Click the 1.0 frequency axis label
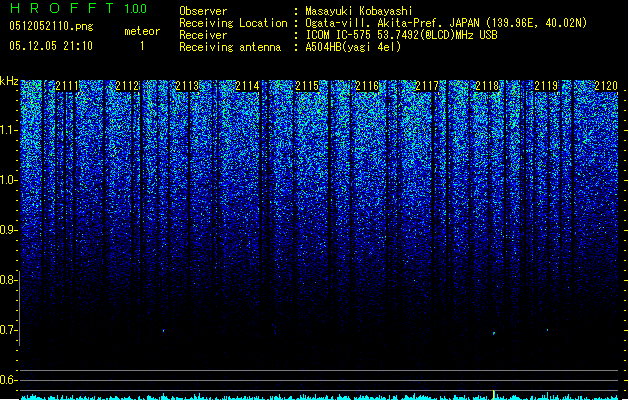This screenshot has height=400, width=629. click(x=9, y=180)
